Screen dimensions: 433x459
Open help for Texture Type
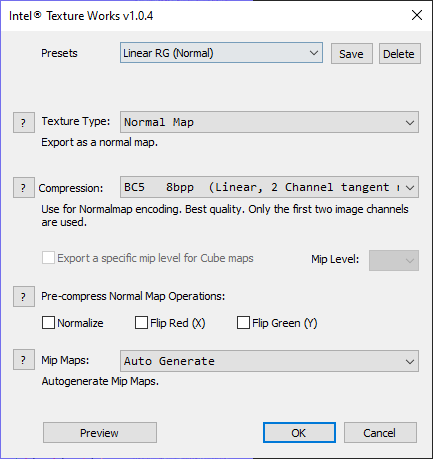coord(24,123)
